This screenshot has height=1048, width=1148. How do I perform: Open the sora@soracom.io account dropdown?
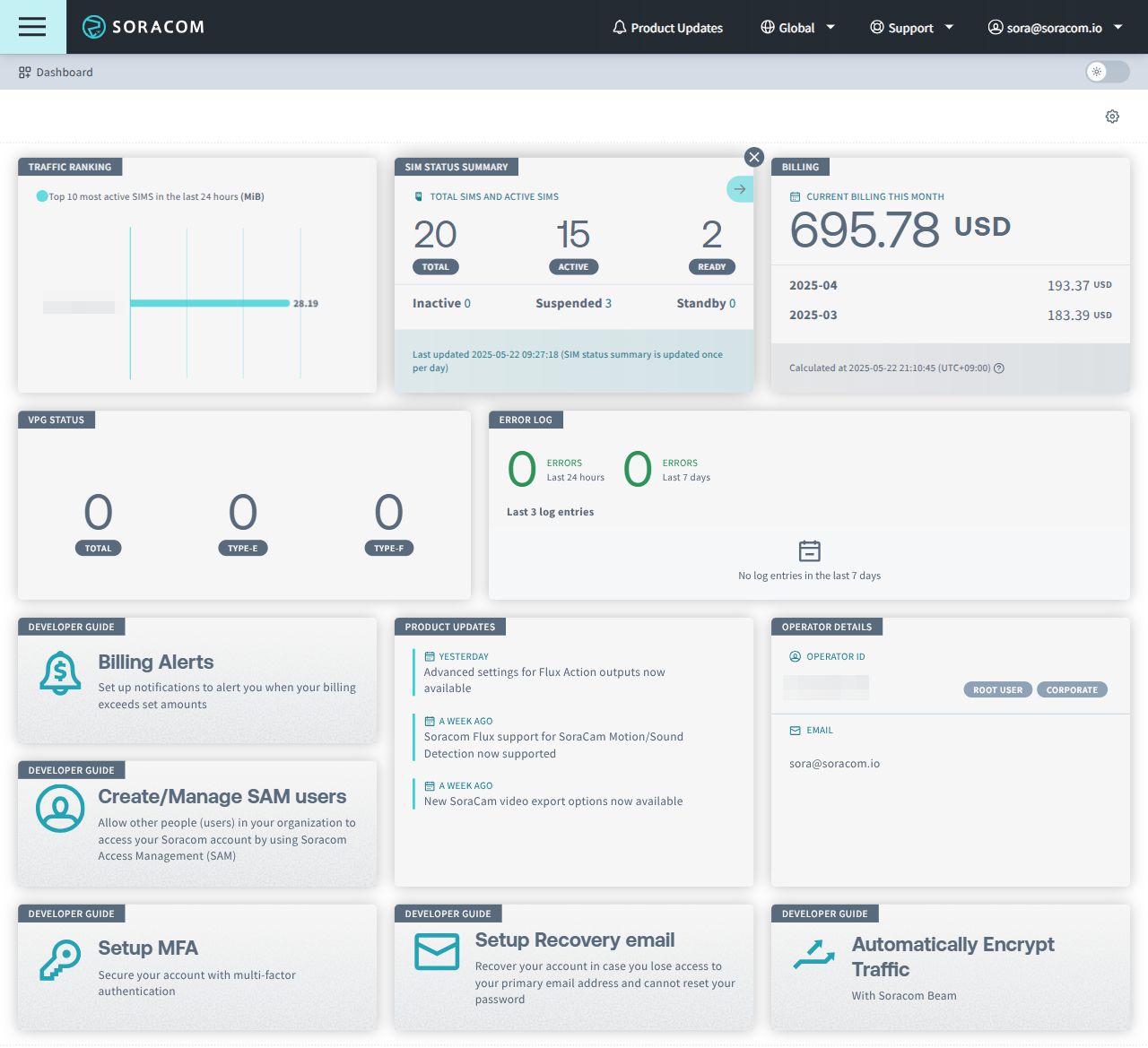[1055, 27]
